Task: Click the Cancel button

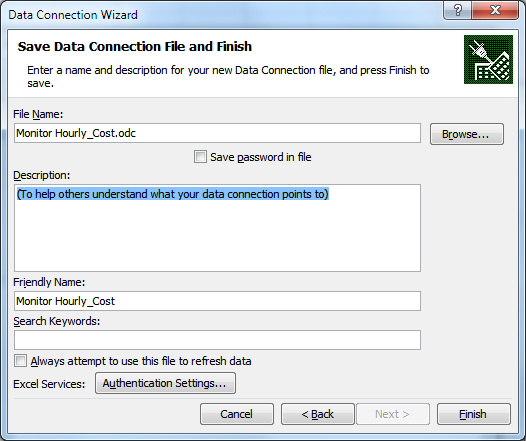Action: (x=237, y=414)
